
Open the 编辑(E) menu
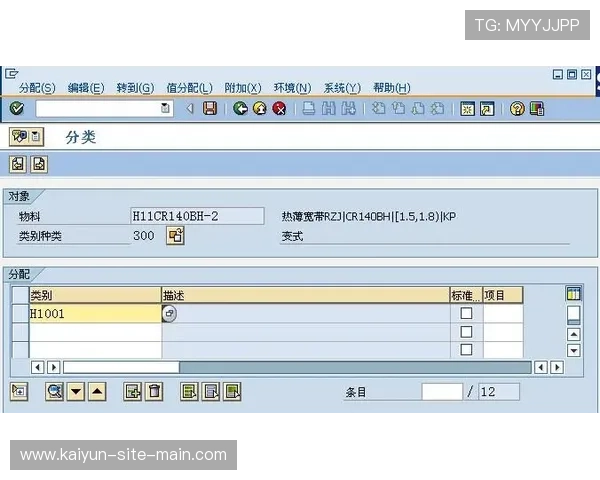coord(86,88)
